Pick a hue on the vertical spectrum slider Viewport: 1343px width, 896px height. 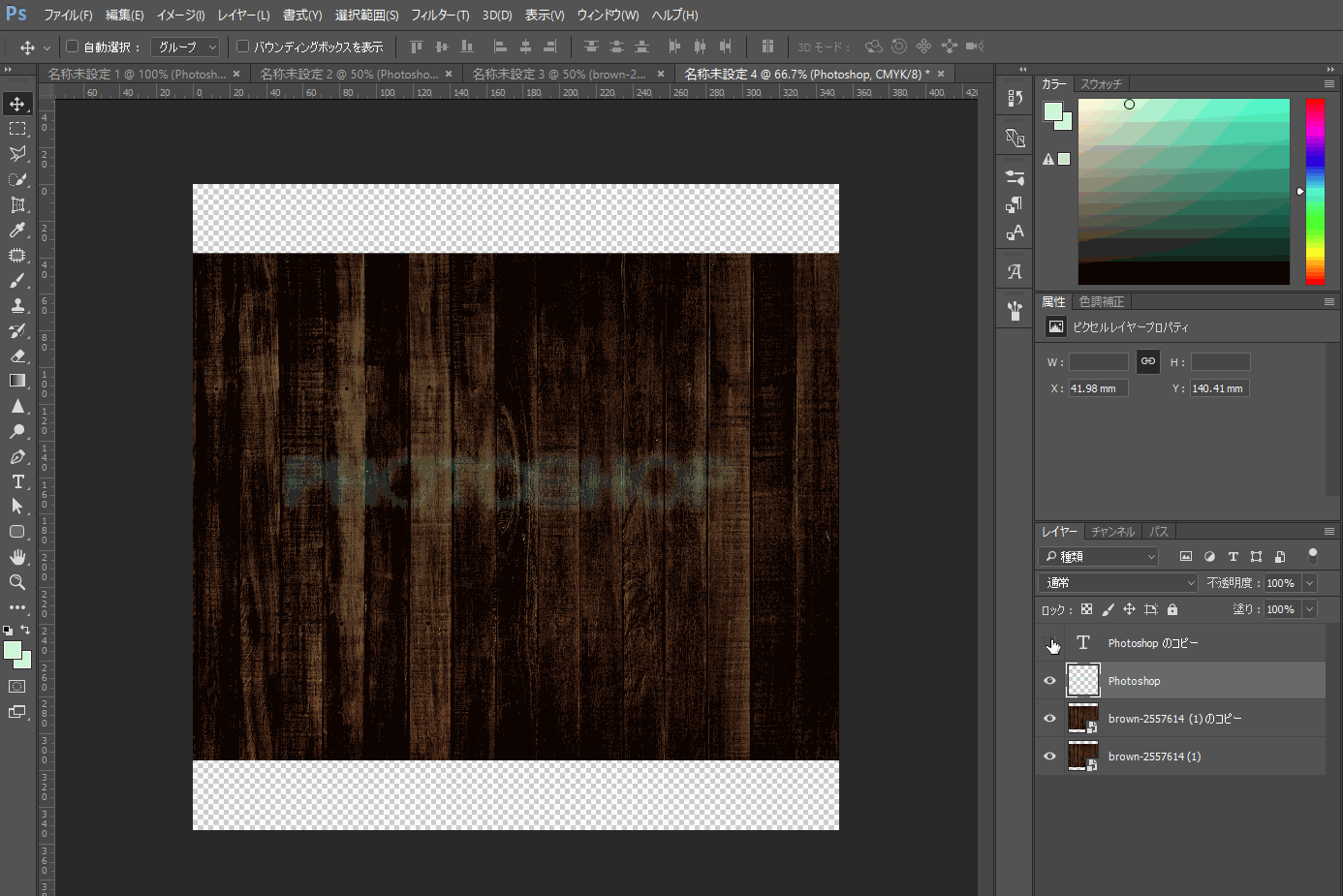1315,191
